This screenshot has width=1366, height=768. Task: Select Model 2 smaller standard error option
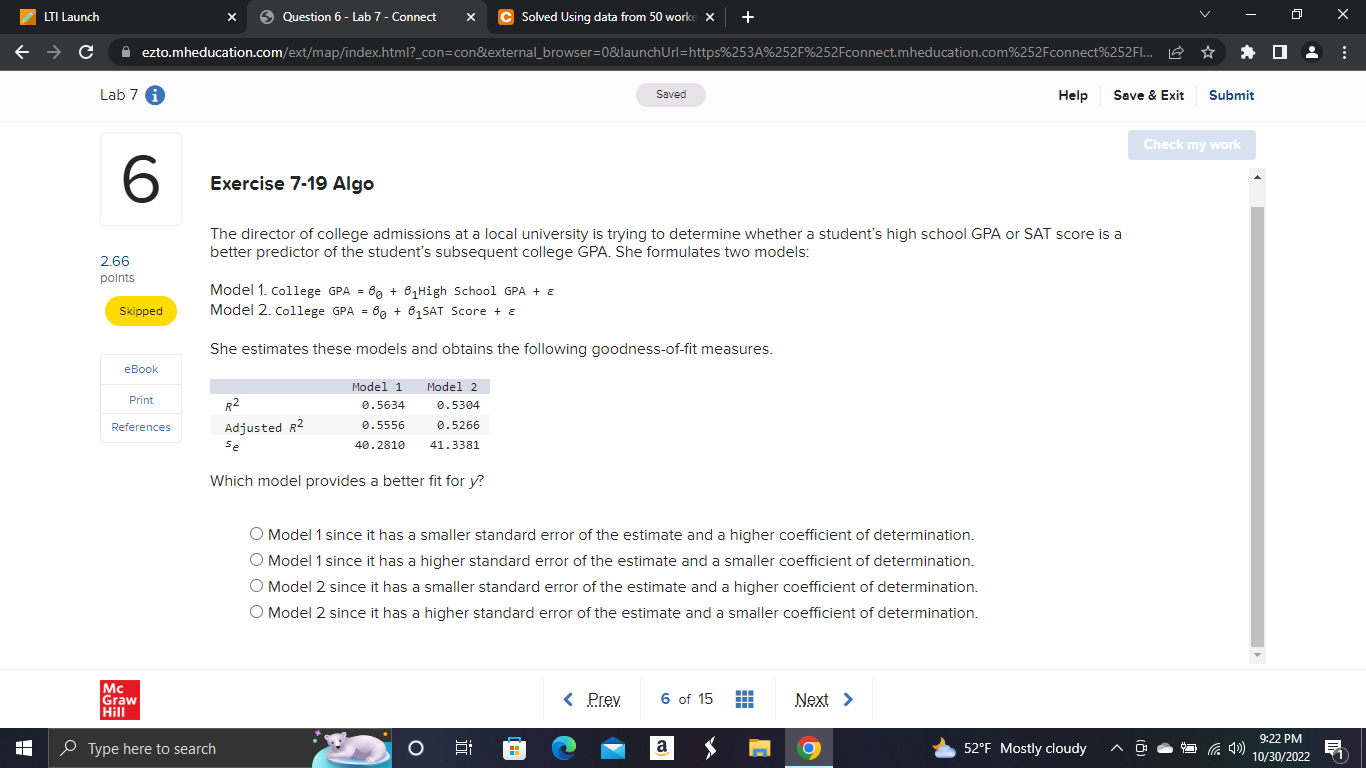pos(256,584)
